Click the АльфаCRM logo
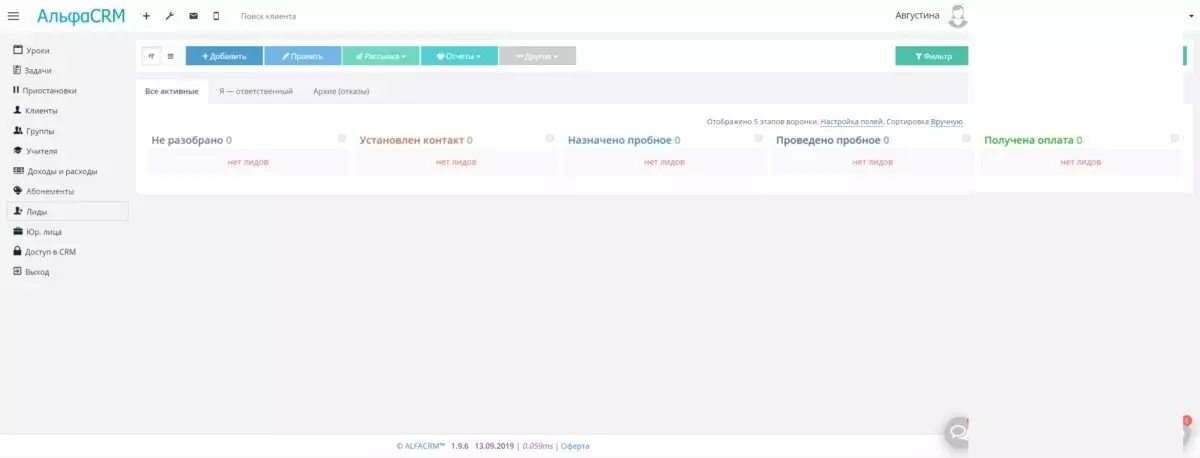The image size is (1200, 458). [x=81, y=16]
